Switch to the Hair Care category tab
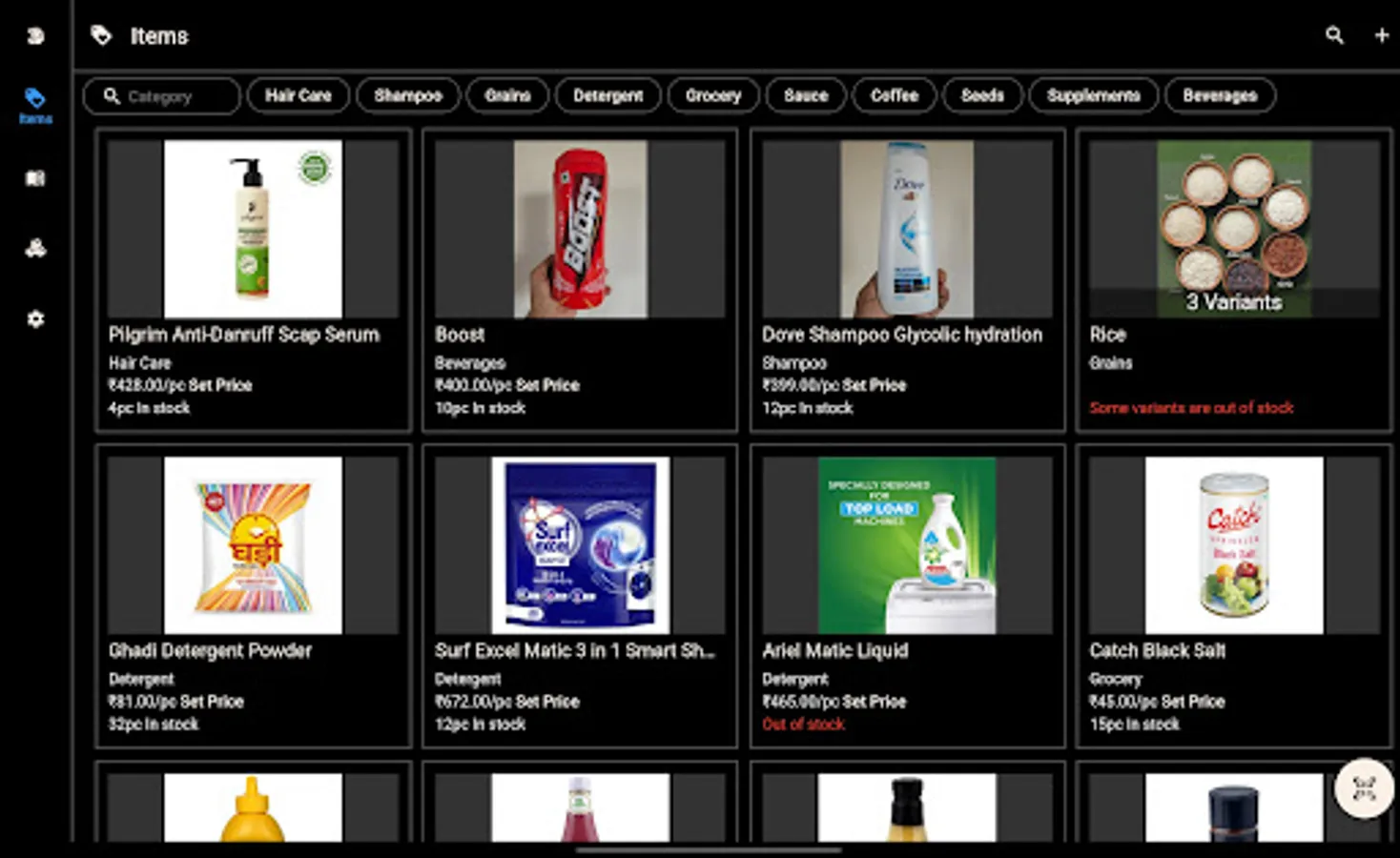Viewport: 1400px width, 858px height. (x=298, y=95)
